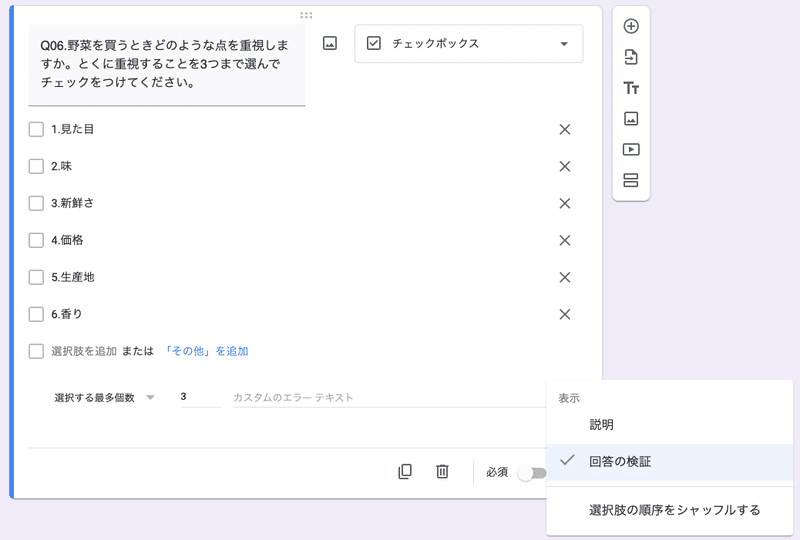
Task: Click the max count number field showing 3
Action: click(x=201, y=397)
